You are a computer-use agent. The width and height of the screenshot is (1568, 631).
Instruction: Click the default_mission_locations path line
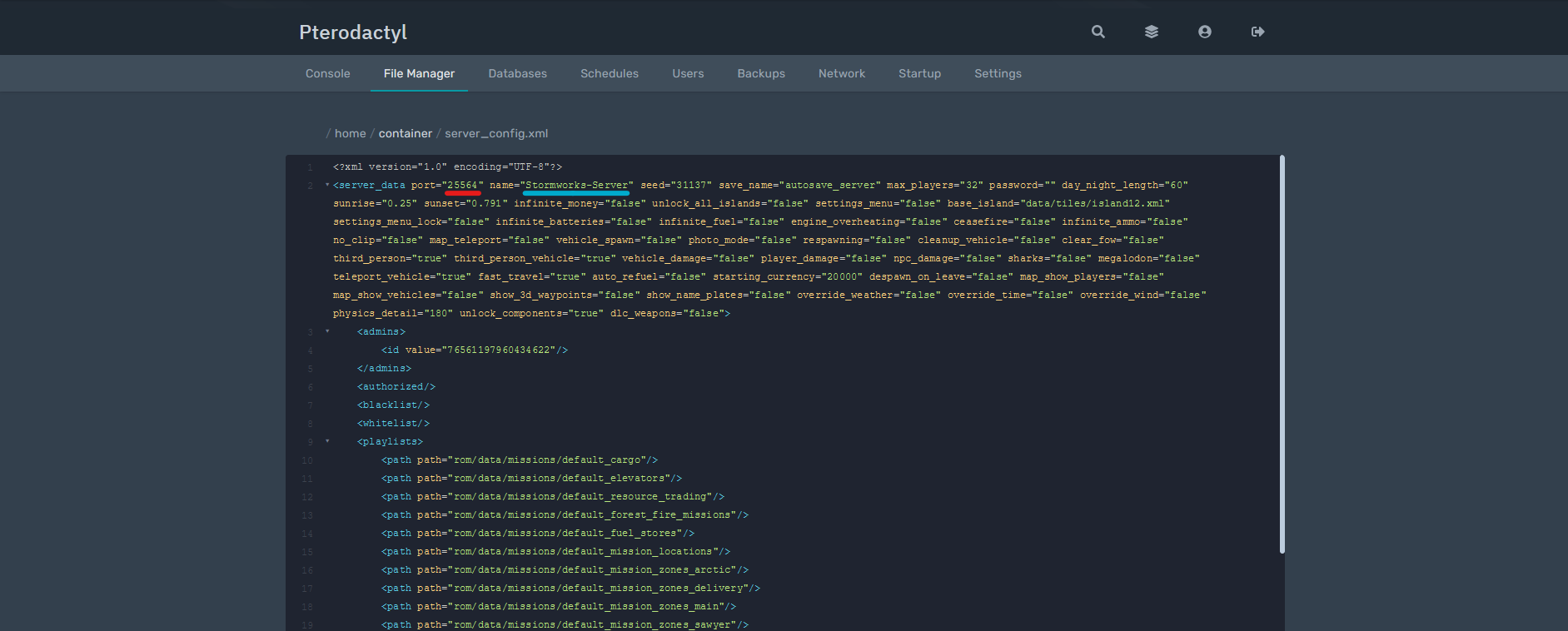click(x=556, y=551)
